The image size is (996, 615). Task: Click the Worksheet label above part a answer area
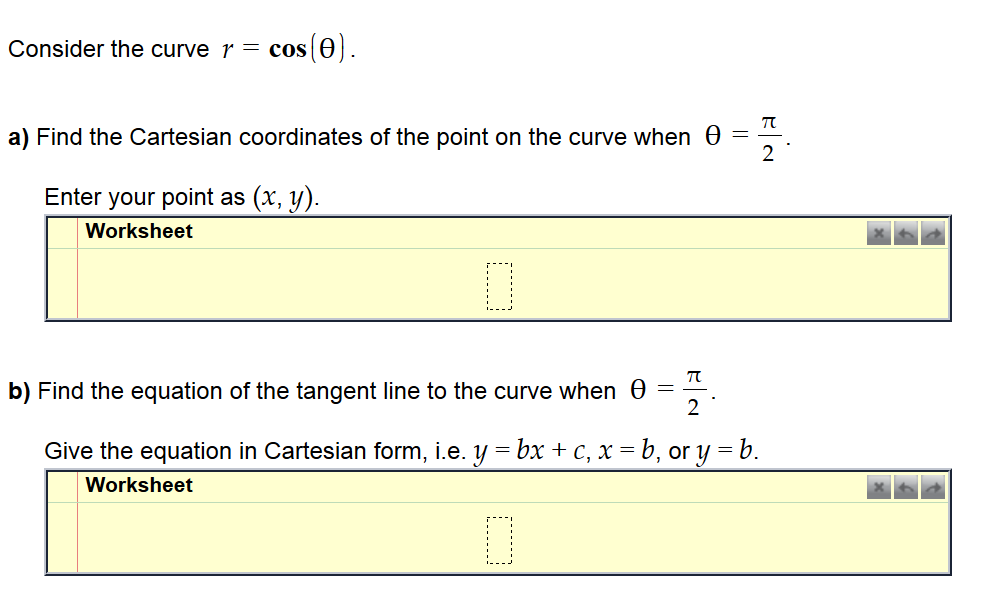click(x=139, y=231)
